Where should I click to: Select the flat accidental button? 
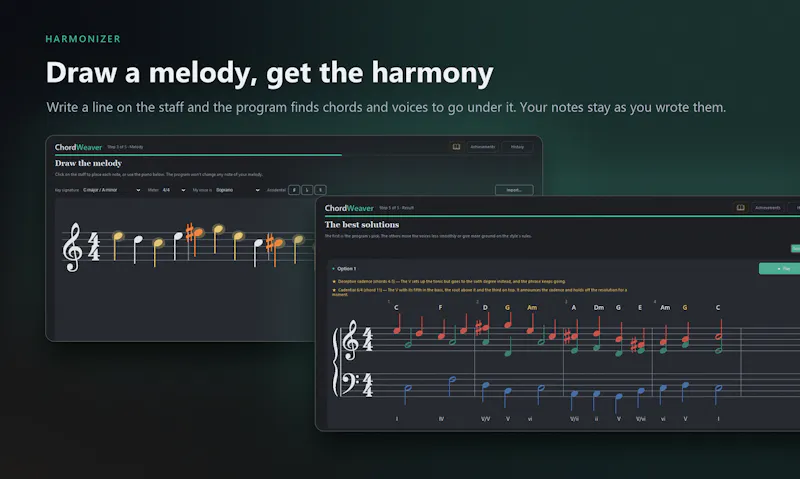pyautogui.click(x=307, y=190)
